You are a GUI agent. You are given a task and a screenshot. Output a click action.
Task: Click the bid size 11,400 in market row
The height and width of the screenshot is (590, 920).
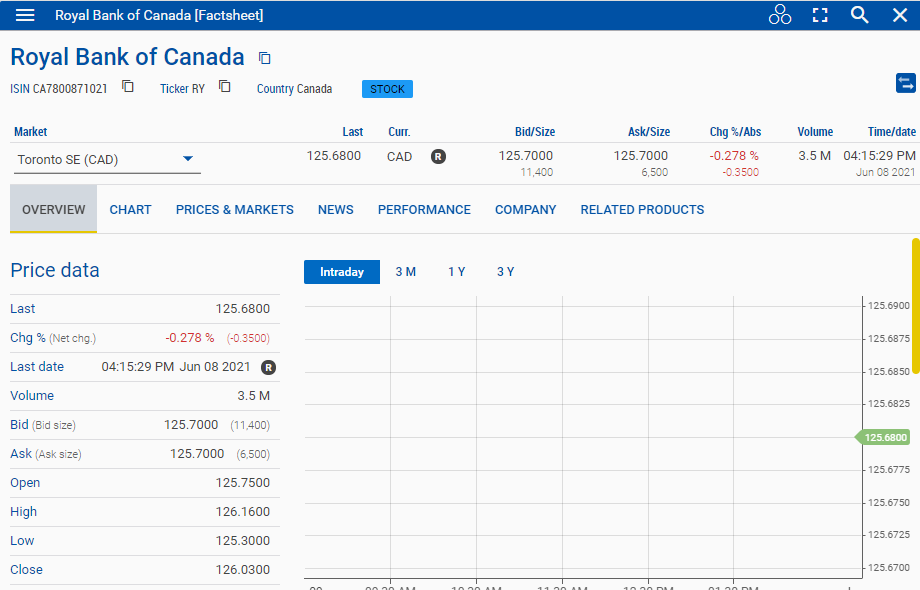coord(536,172)
